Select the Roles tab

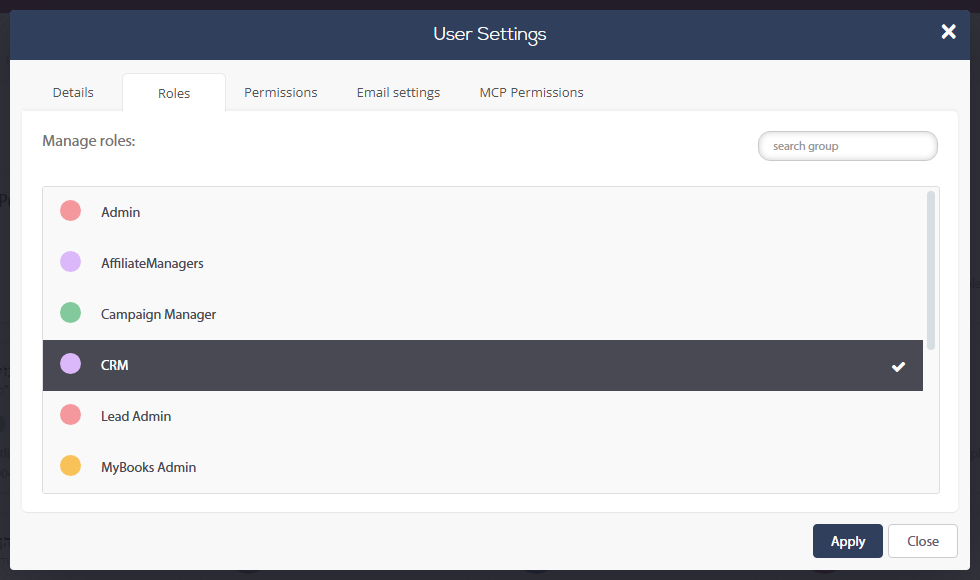click(x=174, y=93)
